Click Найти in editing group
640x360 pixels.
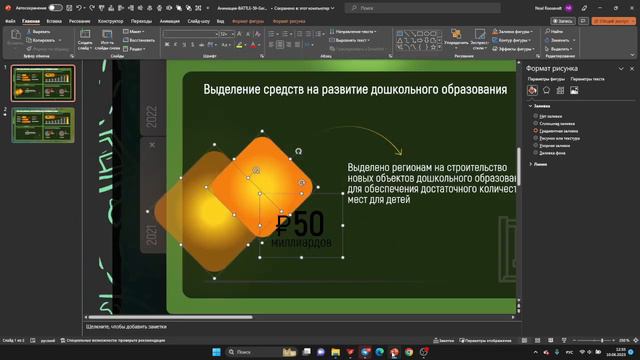click(x=554, y=31)
